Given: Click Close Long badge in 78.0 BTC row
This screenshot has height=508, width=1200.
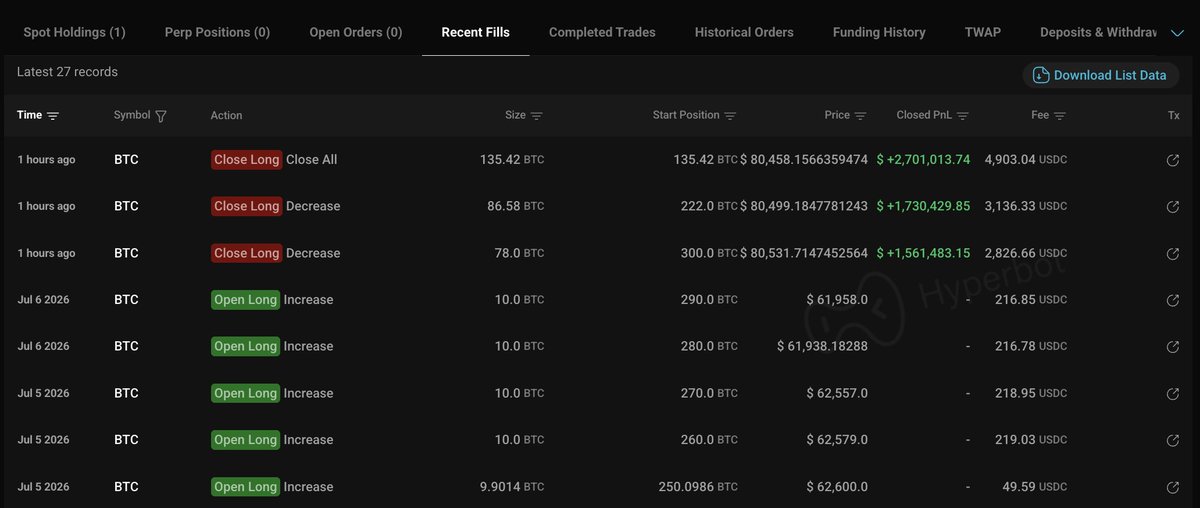Looking at the screenshot, I should coord(246,254).
